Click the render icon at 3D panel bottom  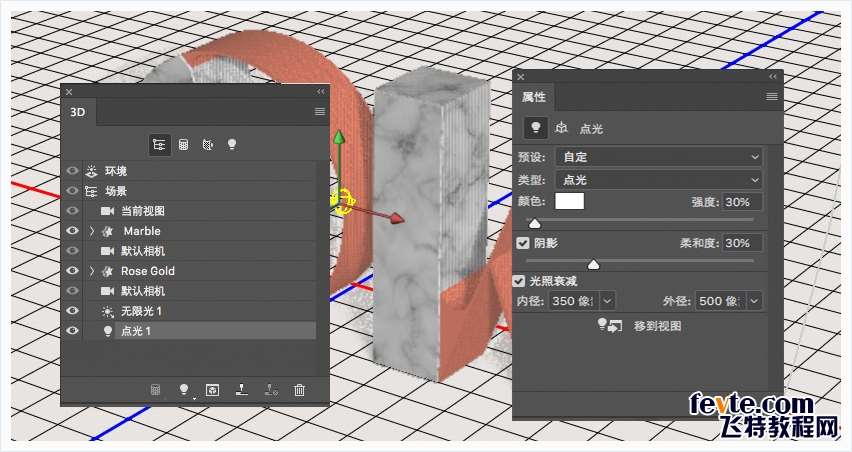[x=155, y=390]
